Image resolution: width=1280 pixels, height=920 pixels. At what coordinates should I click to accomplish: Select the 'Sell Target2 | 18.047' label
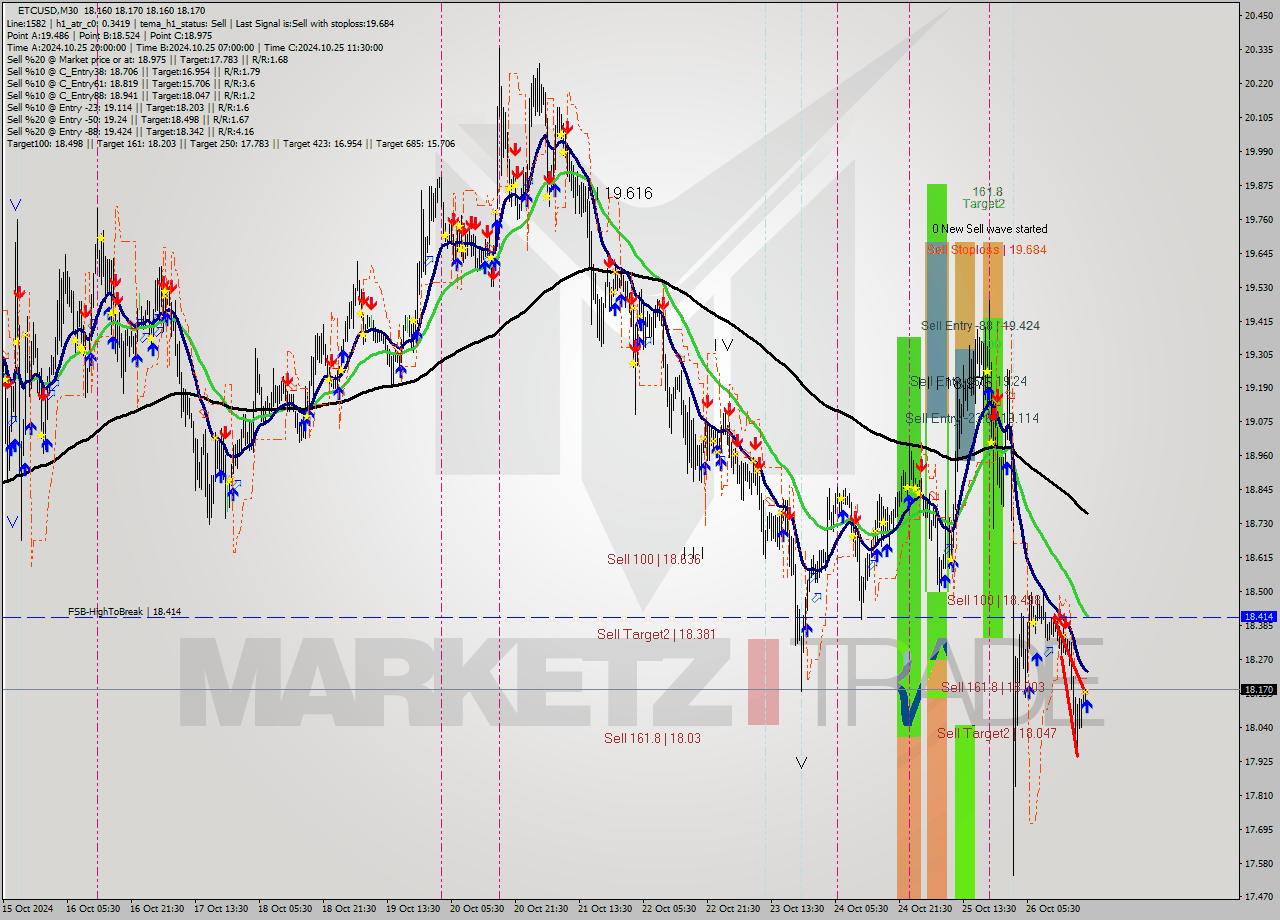coord(997,733)
